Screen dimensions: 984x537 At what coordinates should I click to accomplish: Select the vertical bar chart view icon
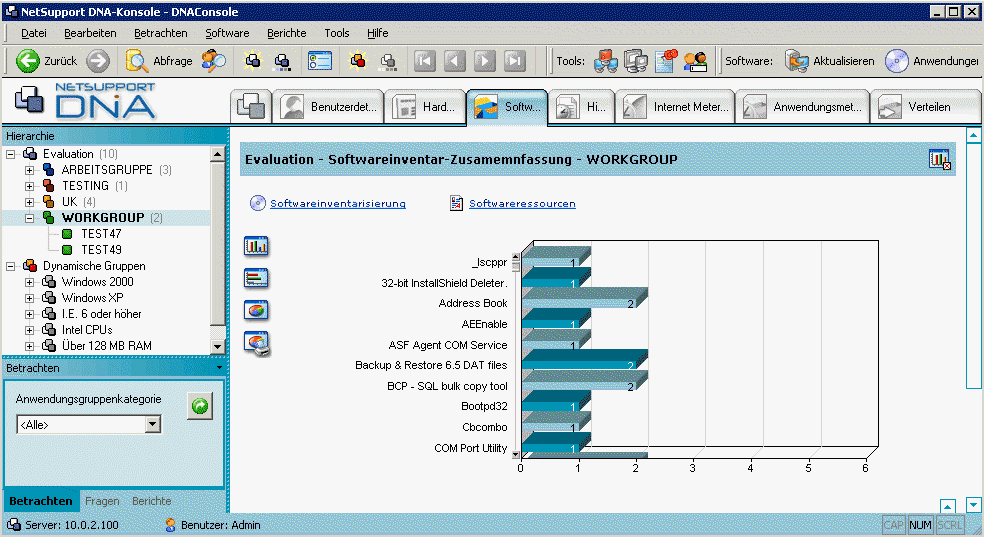click(x=256, y=246)
